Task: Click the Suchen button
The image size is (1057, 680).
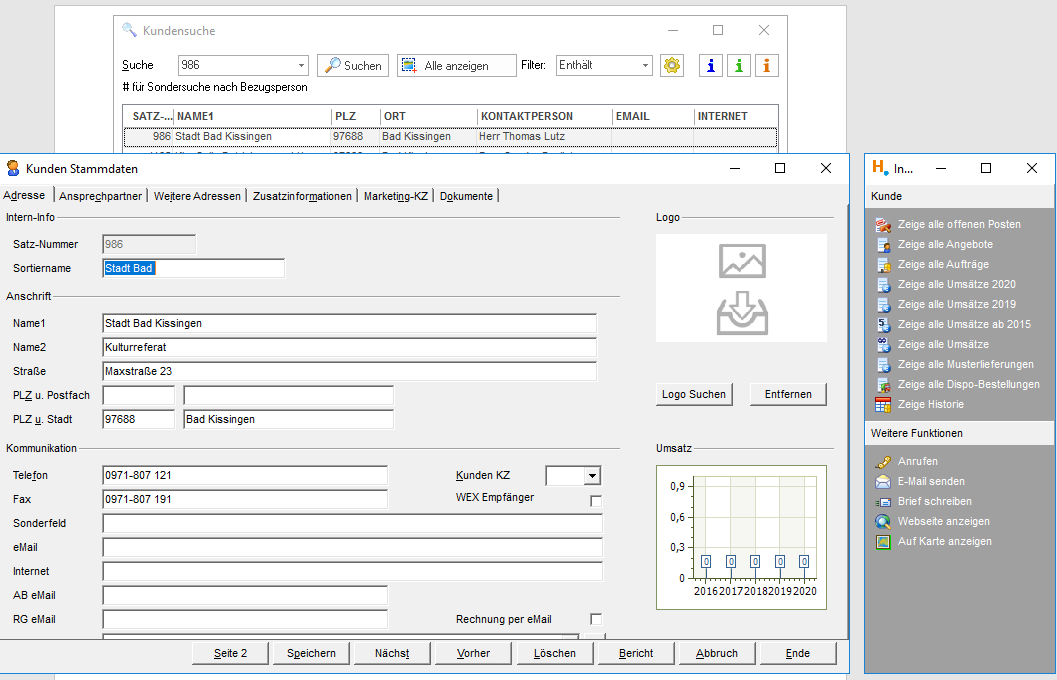Action: coord(353,65)
